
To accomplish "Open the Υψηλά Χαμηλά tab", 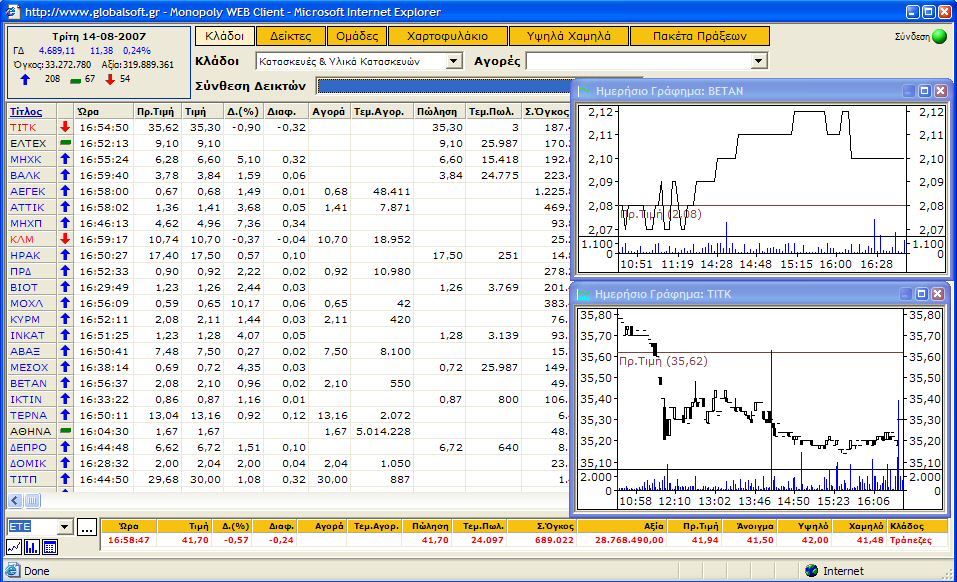I will click(x=569, y=36).
